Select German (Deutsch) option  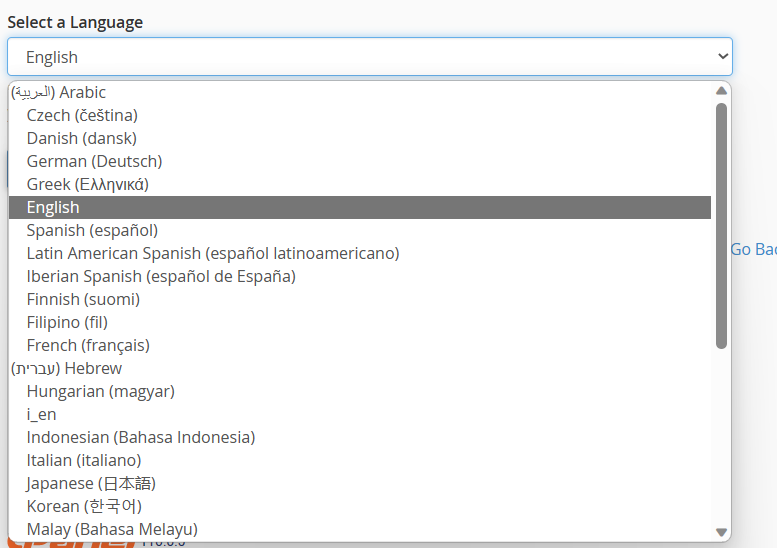94,161
